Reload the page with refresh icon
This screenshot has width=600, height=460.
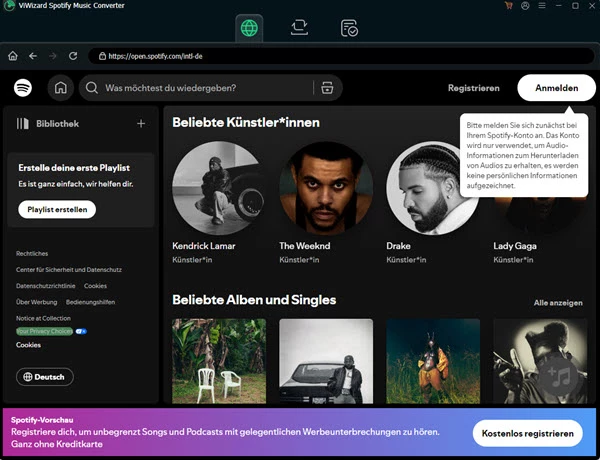coord(73,56)
